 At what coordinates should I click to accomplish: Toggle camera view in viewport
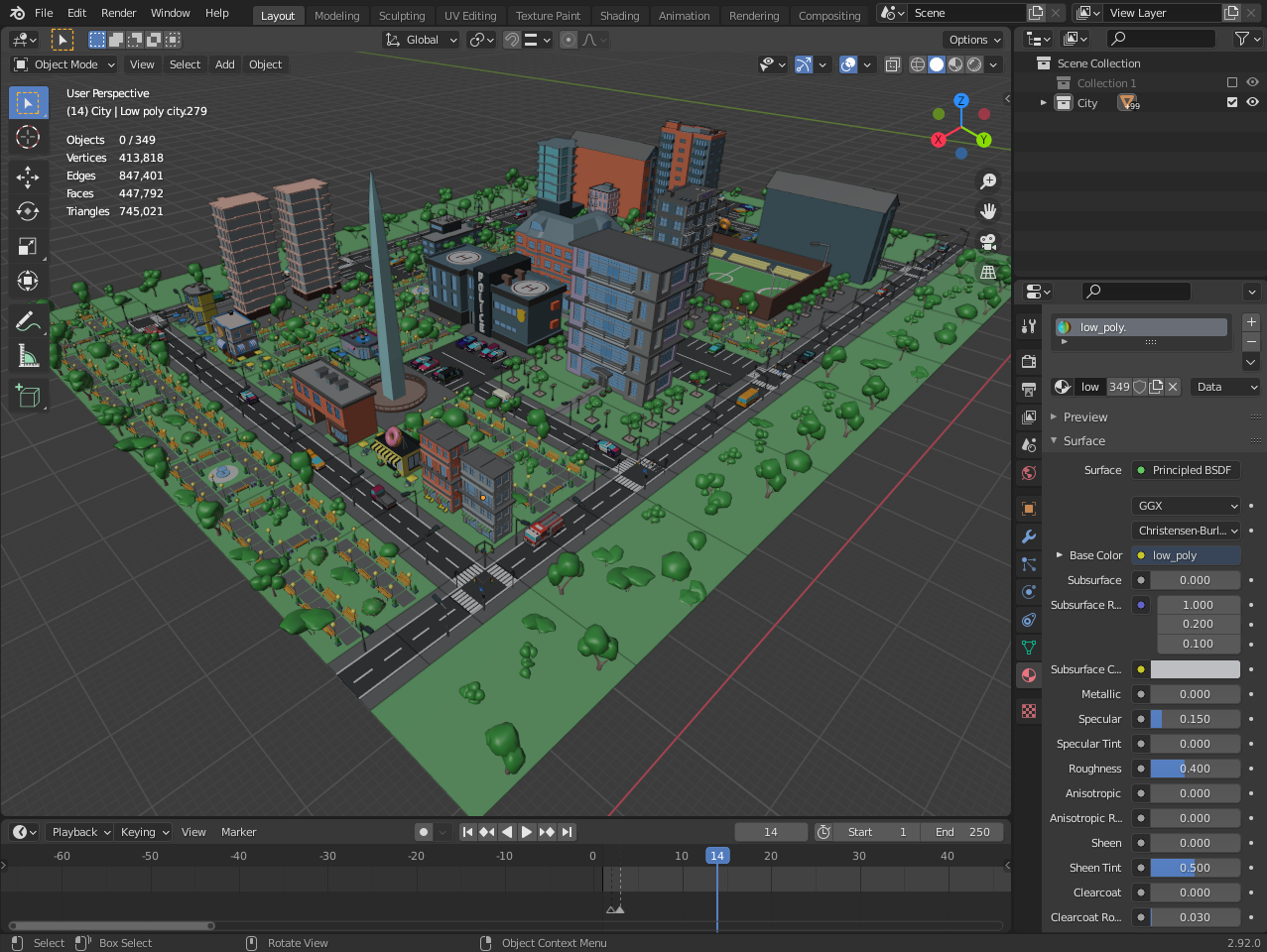point(988,241)
